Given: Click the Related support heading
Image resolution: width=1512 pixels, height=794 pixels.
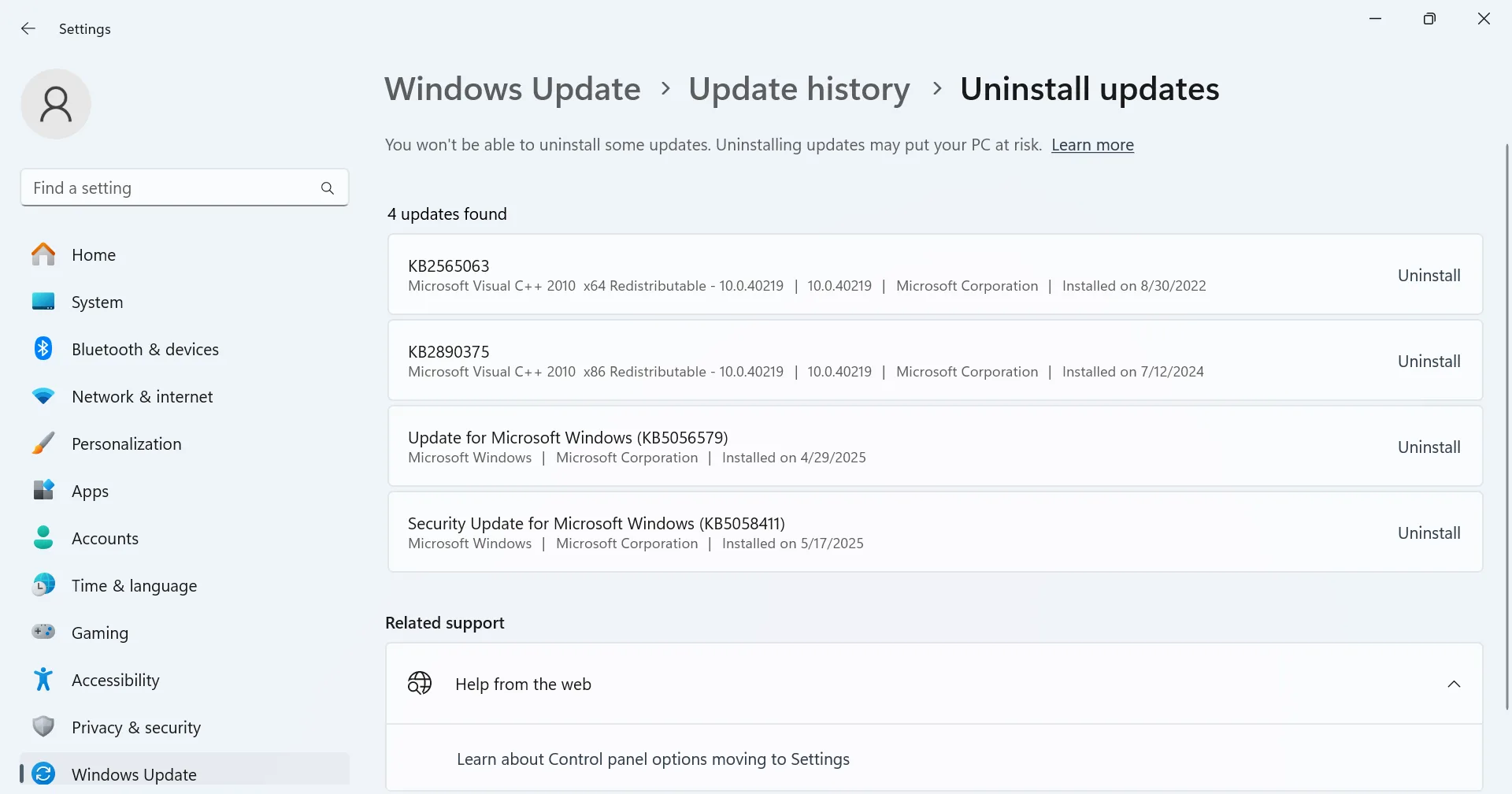Looking at the screenshot, I should 445,623.
